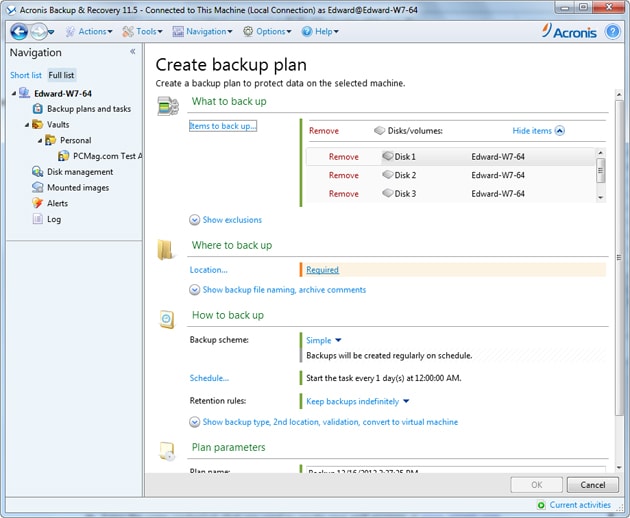Click the Cancel button
The image size is (630, 518).
(593, 485)
